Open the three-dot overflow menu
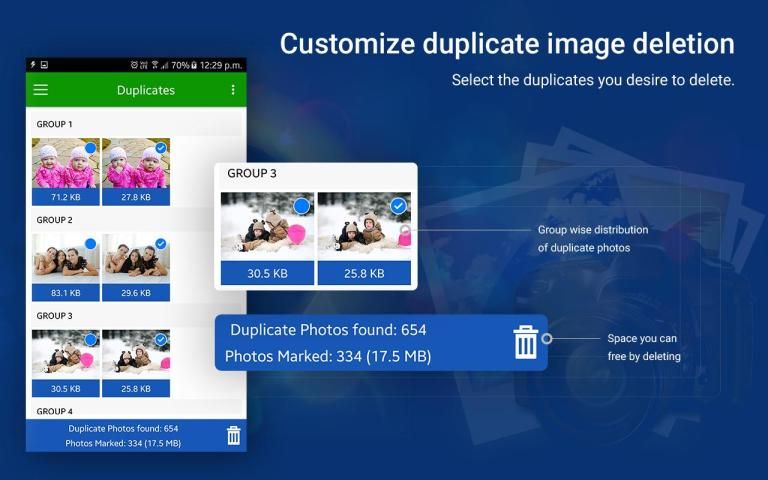768x480 pixels. pyautogui.click(x=233, y=90)
